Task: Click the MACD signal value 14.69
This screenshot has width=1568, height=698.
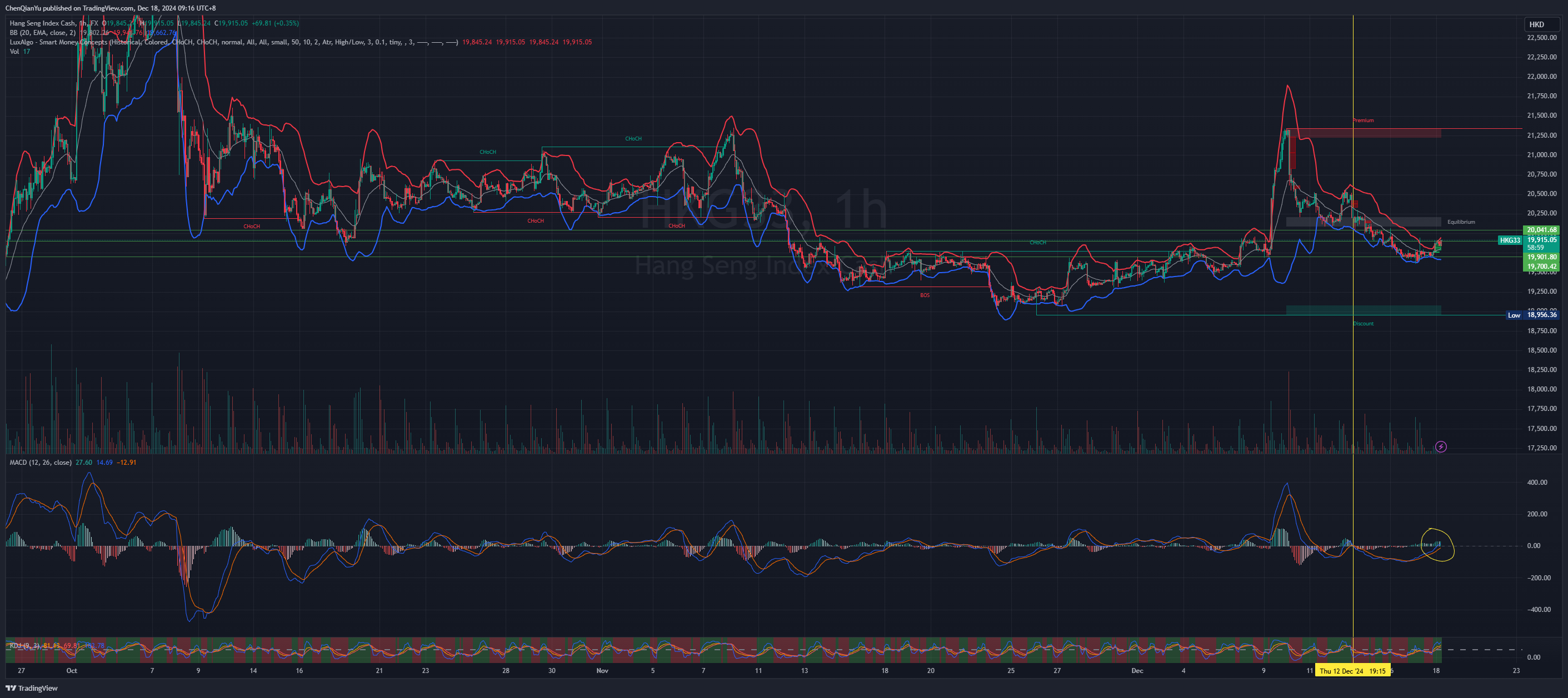Action: (x=104, y=463)
